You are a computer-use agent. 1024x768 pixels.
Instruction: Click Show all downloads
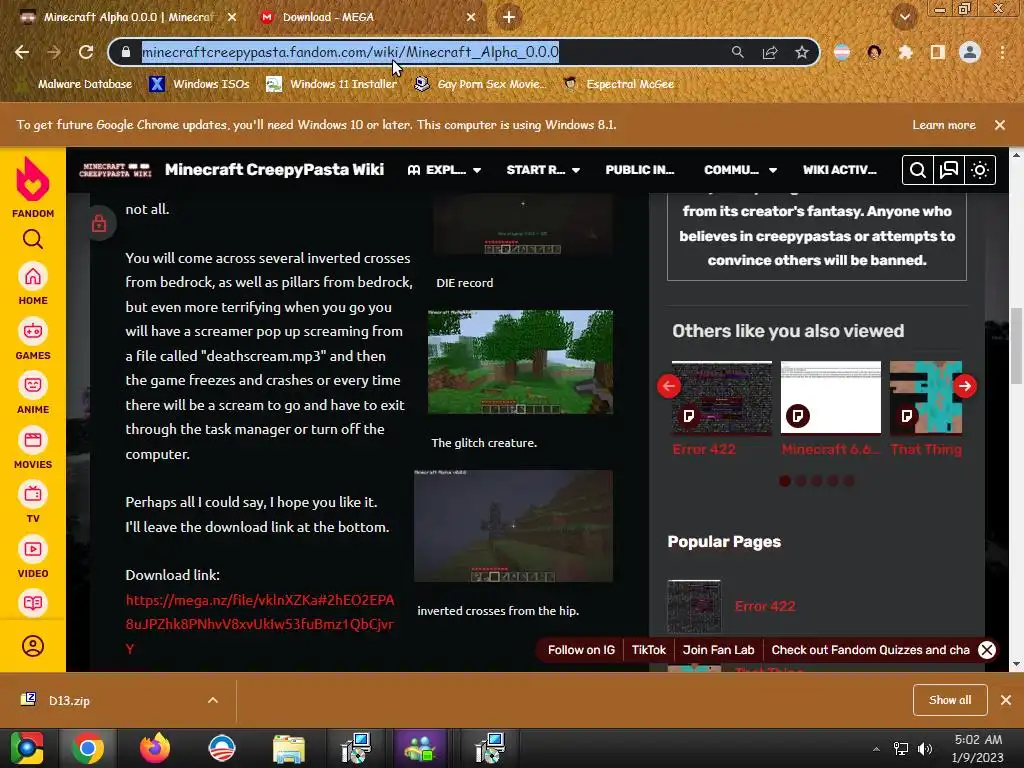click(950, 700)
